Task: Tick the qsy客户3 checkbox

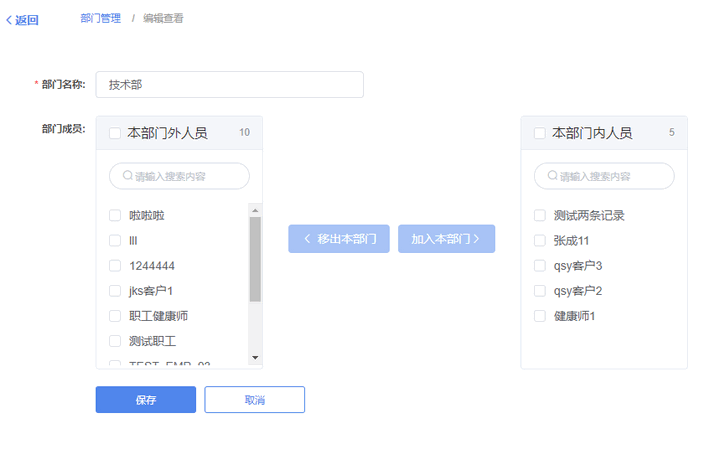Action: 540,266
